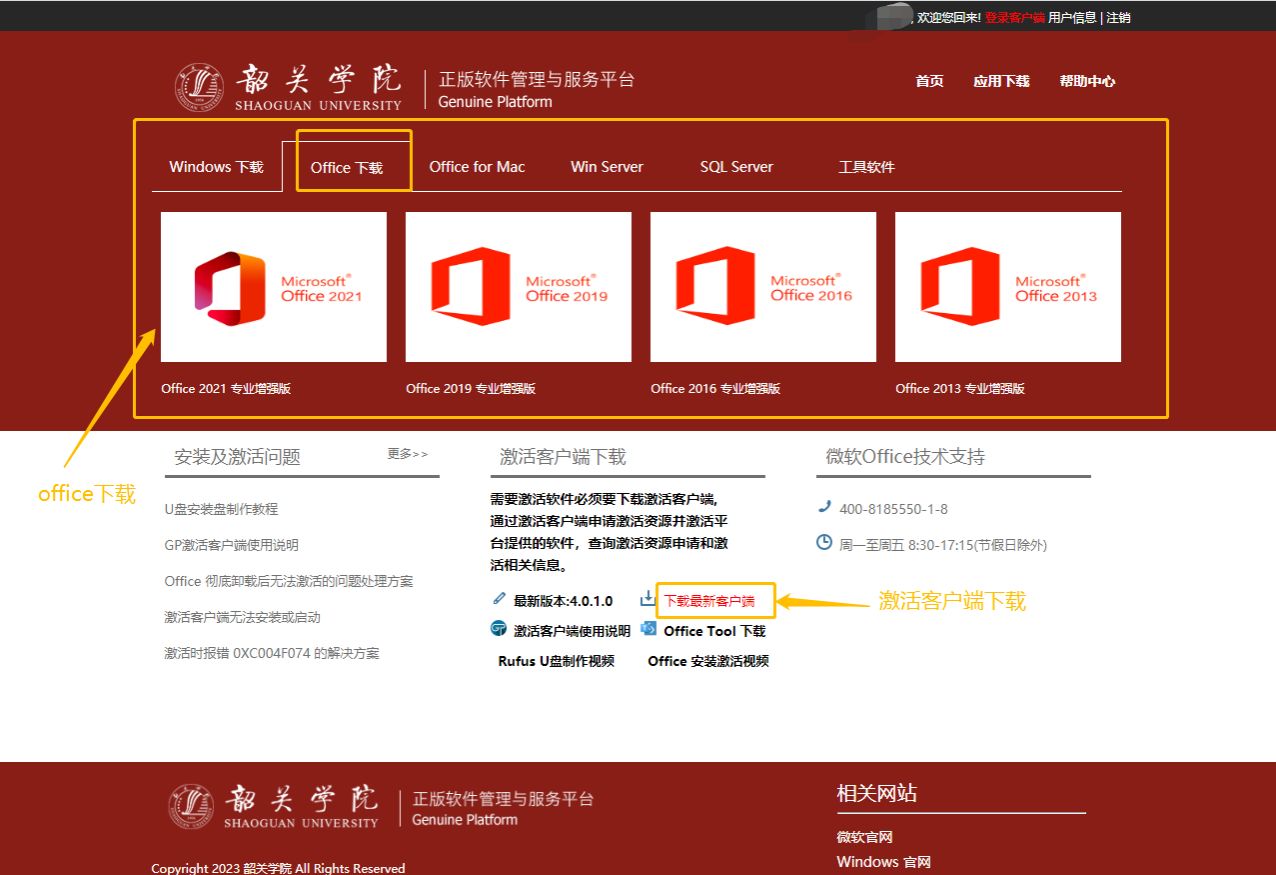Click the download icon beside latest client link
Viewport: 1276px width, 875px height.
coord(646,600)
